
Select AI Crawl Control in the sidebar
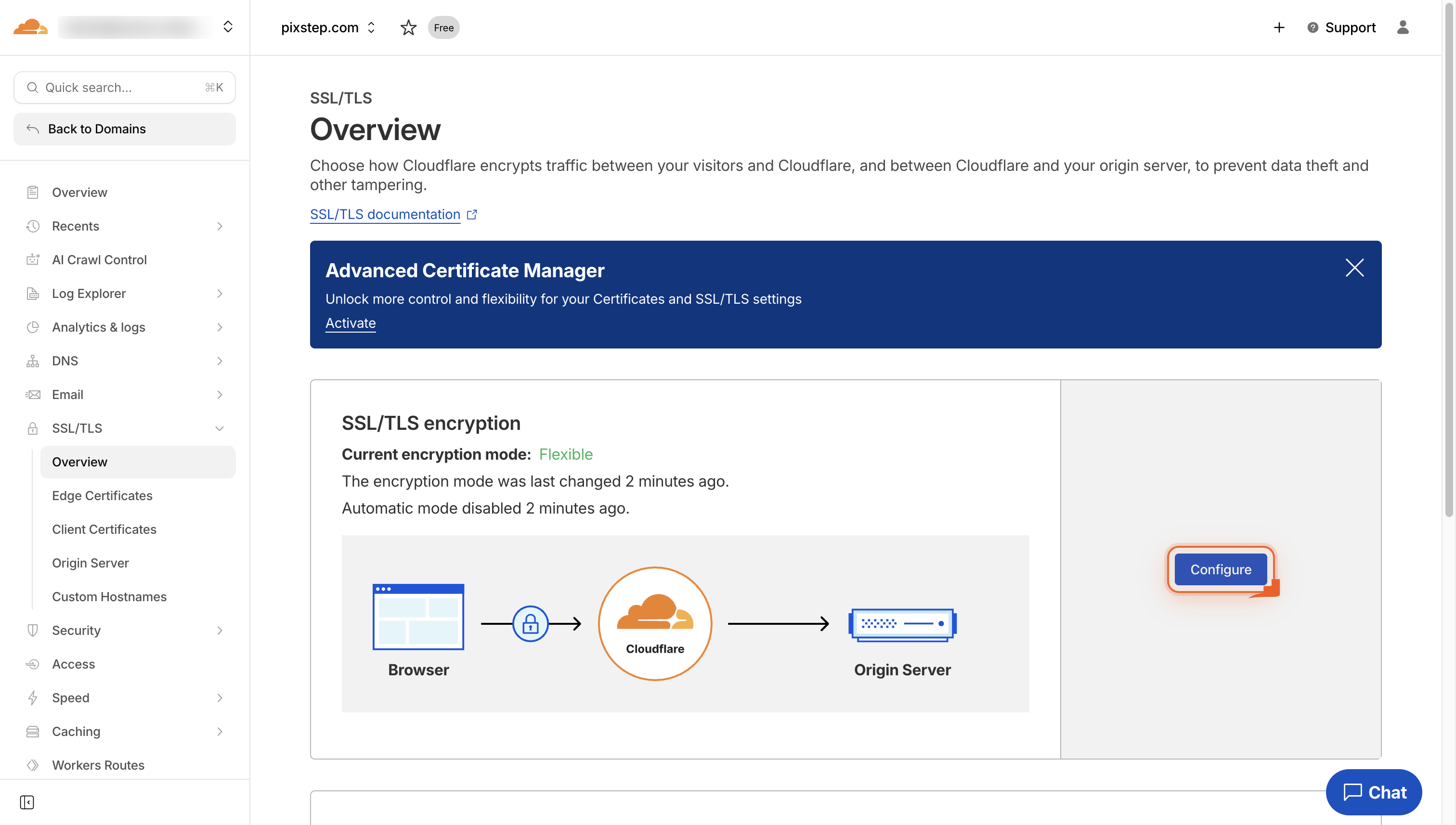coord(99,259)
